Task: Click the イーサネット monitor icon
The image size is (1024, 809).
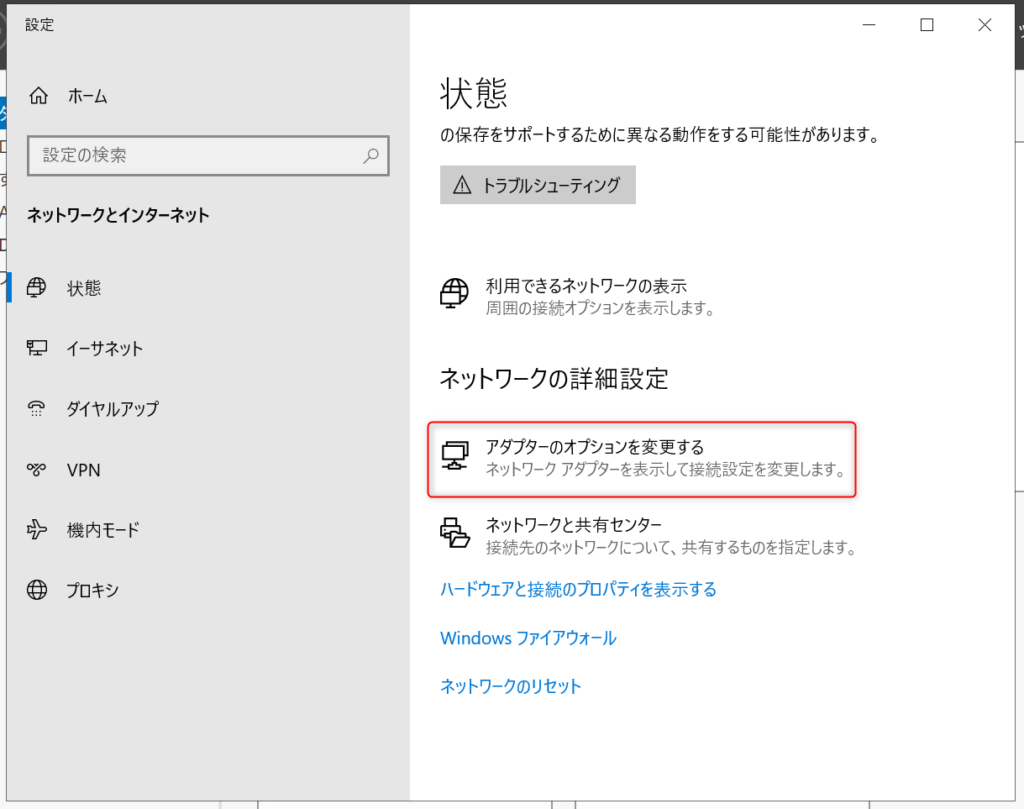Action: (x=38, y=348)
